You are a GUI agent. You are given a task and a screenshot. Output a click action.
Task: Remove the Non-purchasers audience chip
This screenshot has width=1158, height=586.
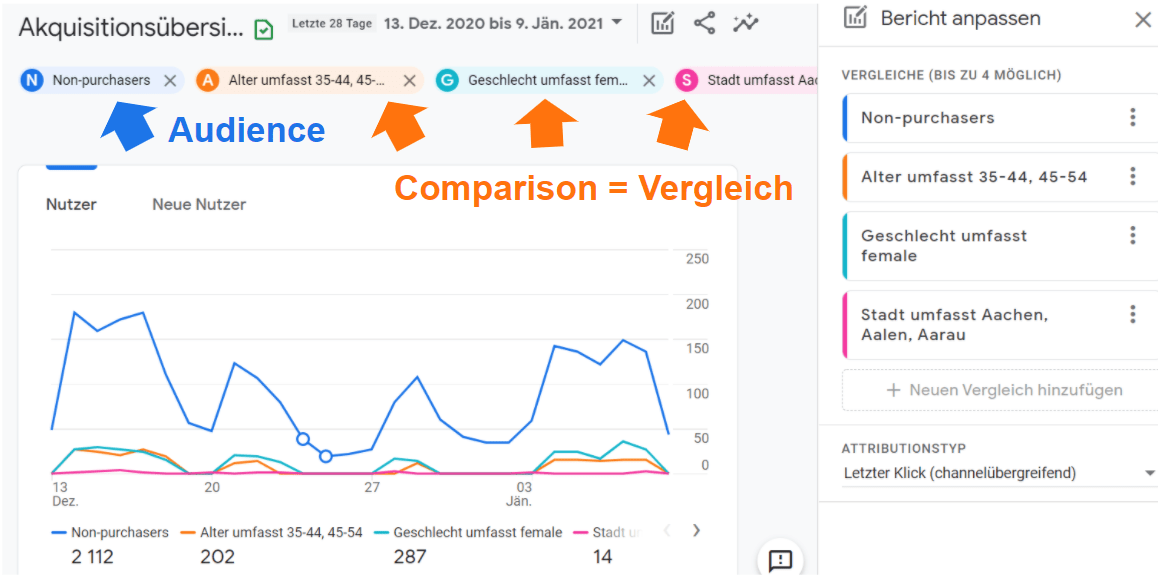click(169, 80)
